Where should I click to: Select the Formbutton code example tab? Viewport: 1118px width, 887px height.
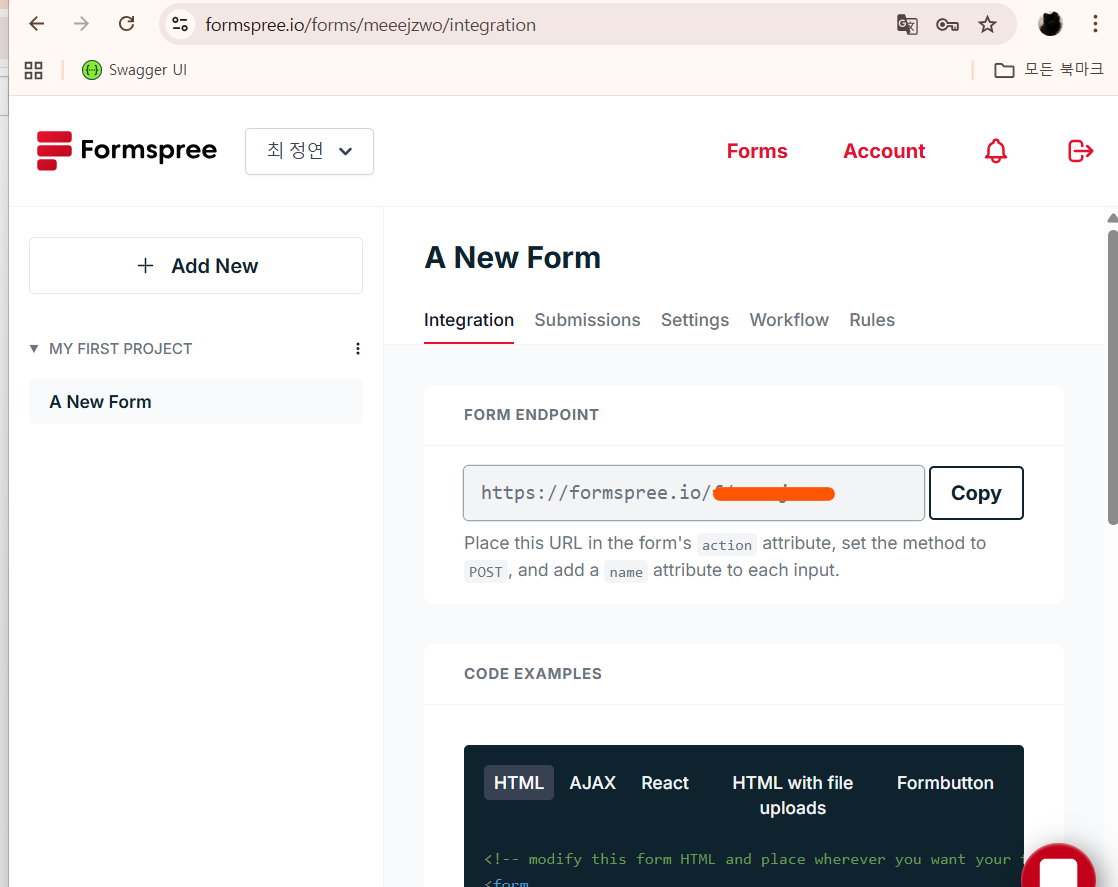click(x=945, y=783)
